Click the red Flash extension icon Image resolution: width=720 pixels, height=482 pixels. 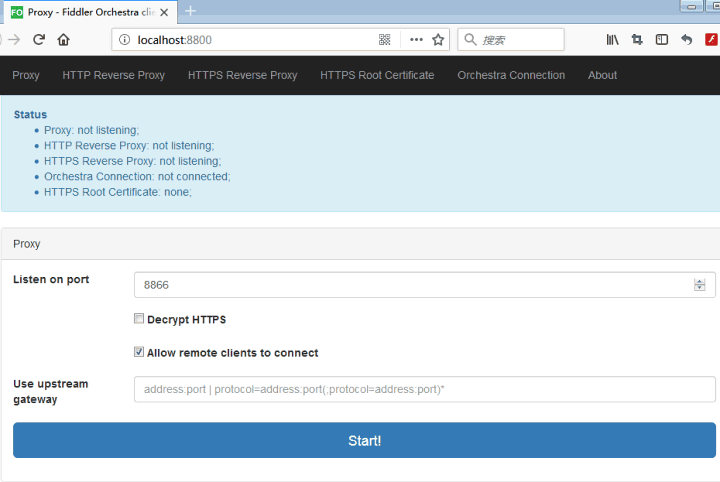pos(711,39)
